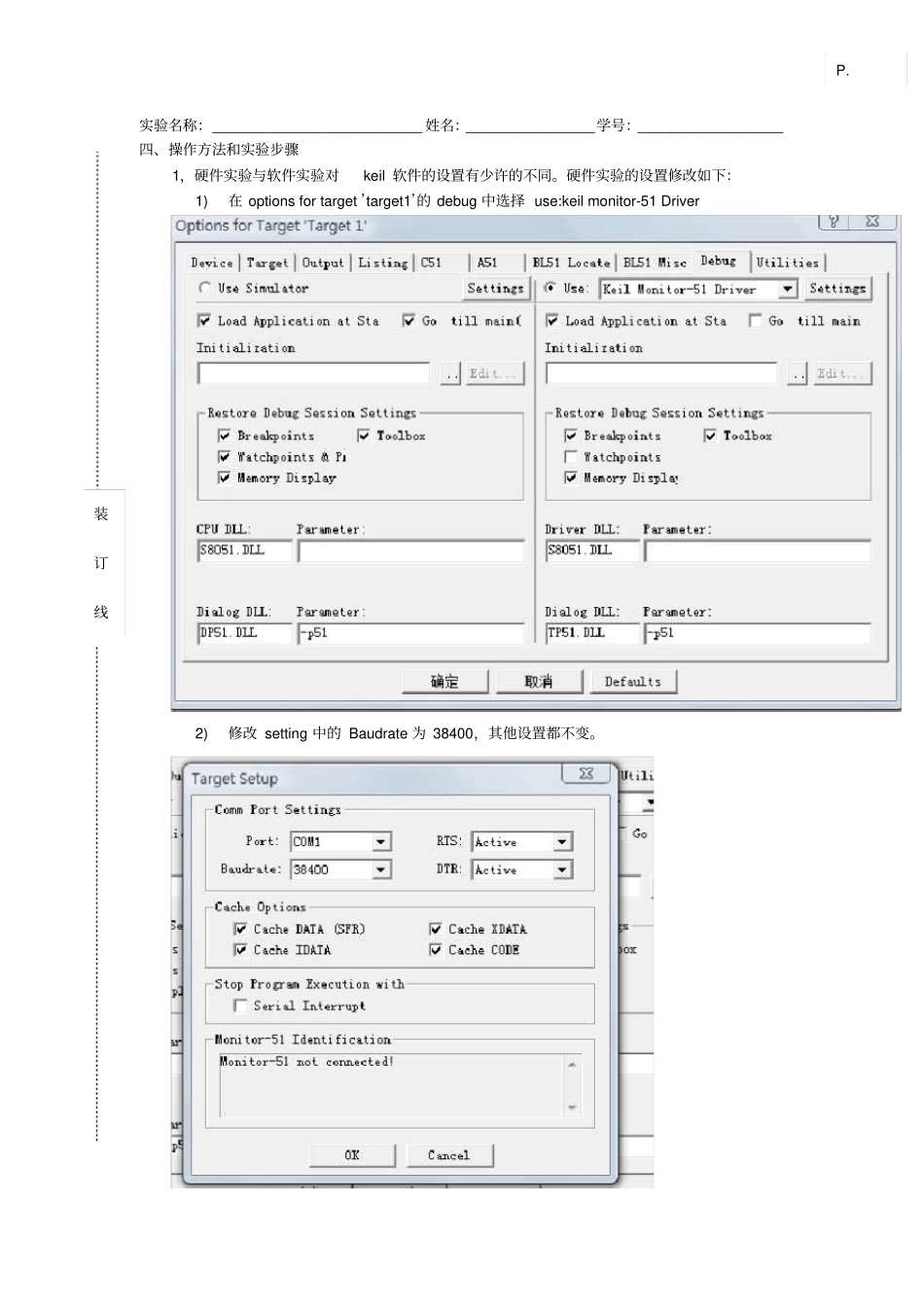The height and width of the screenshot is (1308, 924).
Task: Expand the Port COM1 dropdown
Action: point(381,842)
